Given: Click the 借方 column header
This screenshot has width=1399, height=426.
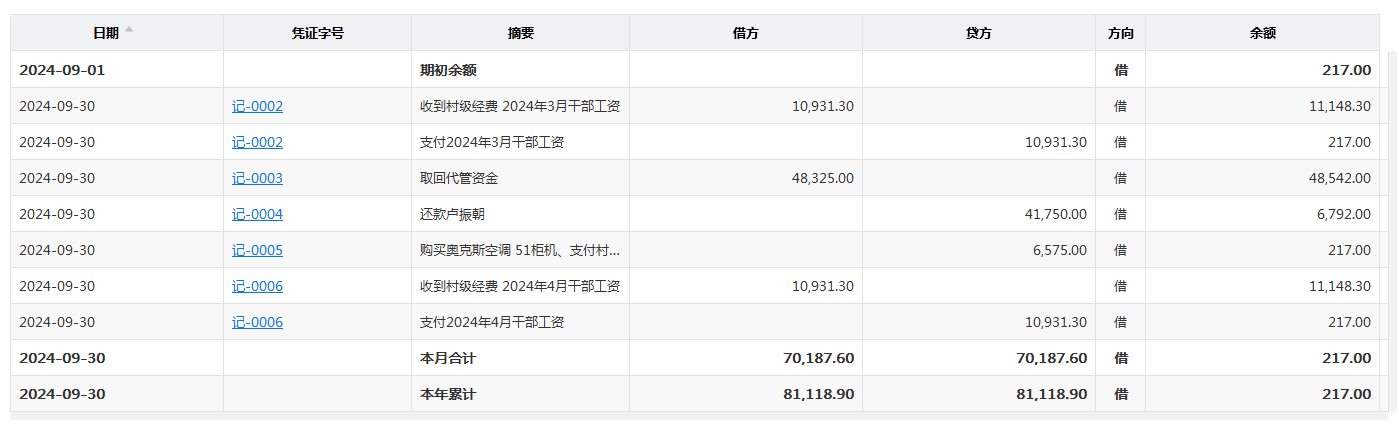Looking at the screenshot, I should (745, 33).
